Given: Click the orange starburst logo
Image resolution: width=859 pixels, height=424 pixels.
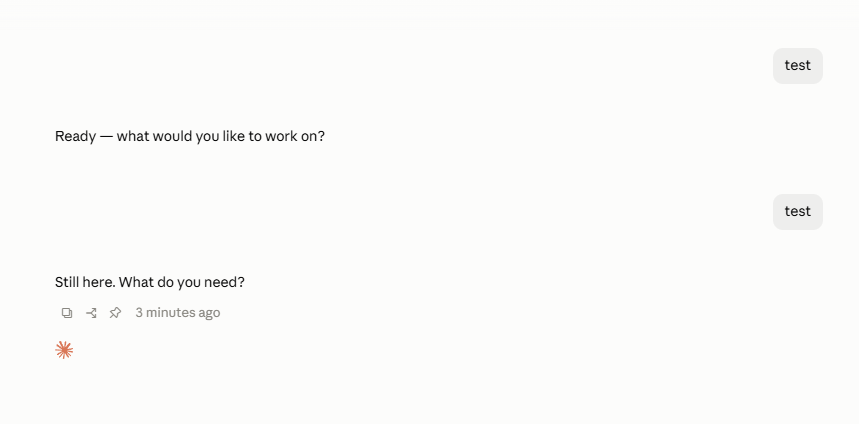Looking at the screenshot, I should tap(64, 350).
